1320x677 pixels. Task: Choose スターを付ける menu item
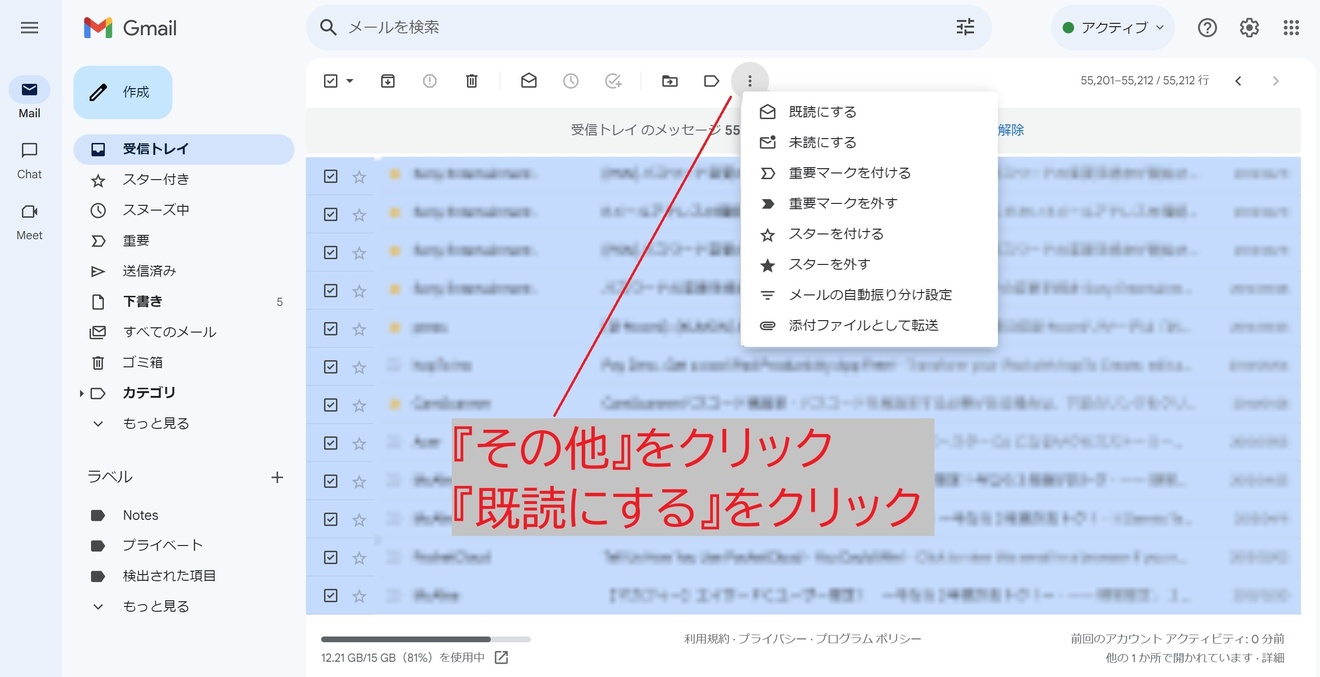869,234
